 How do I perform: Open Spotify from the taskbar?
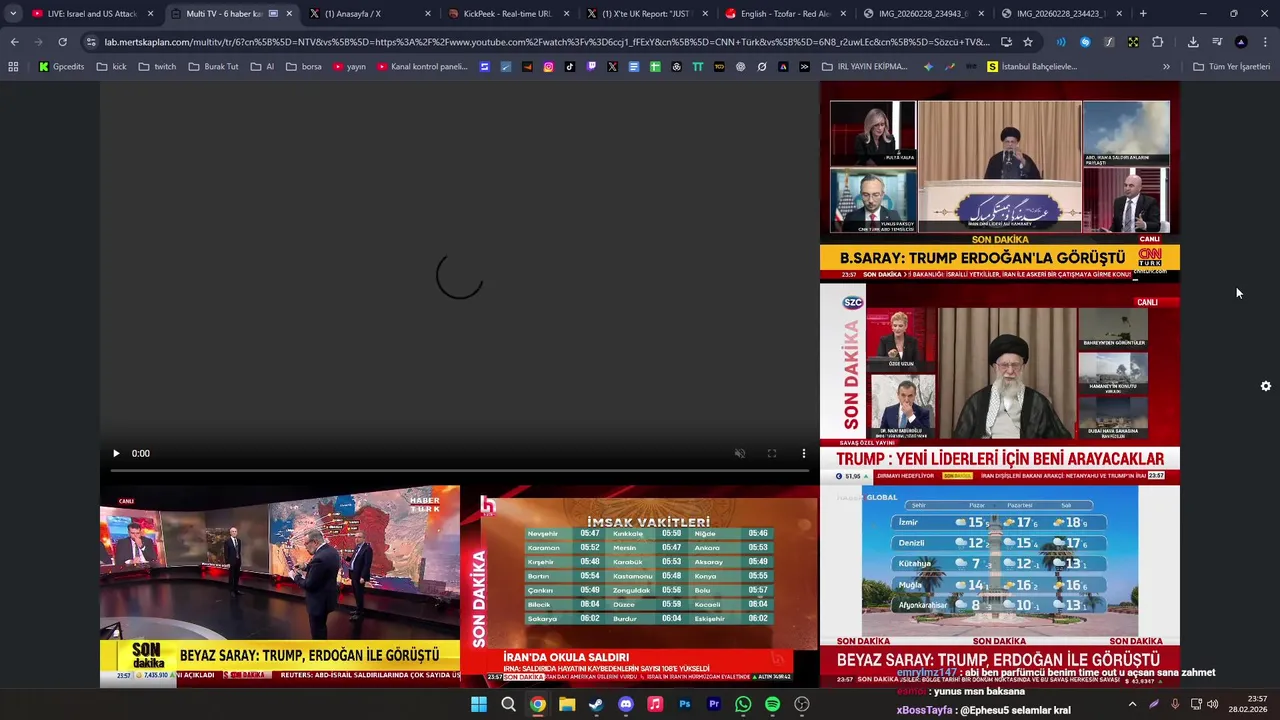coord(772,705)
